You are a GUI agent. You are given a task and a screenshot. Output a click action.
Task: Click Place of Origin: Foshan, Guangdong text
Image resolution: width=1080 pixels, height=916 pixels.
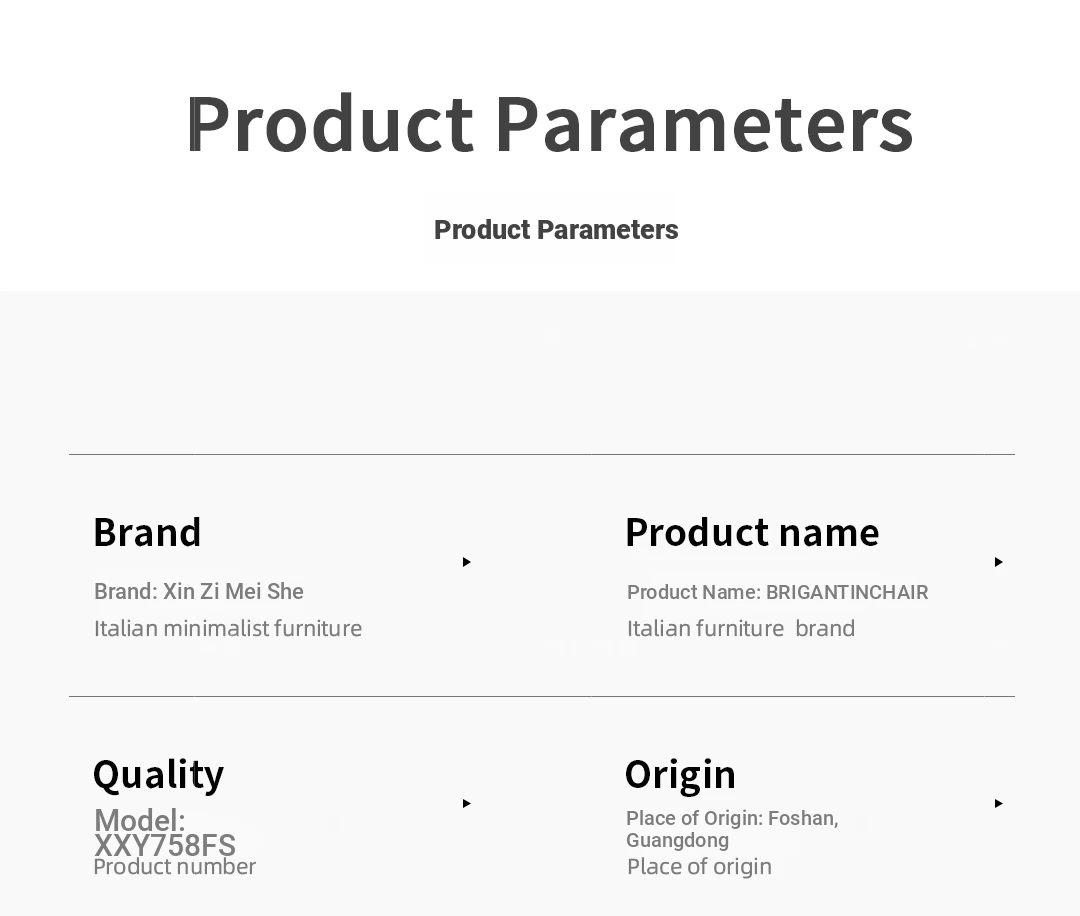[x=732, y=829]
